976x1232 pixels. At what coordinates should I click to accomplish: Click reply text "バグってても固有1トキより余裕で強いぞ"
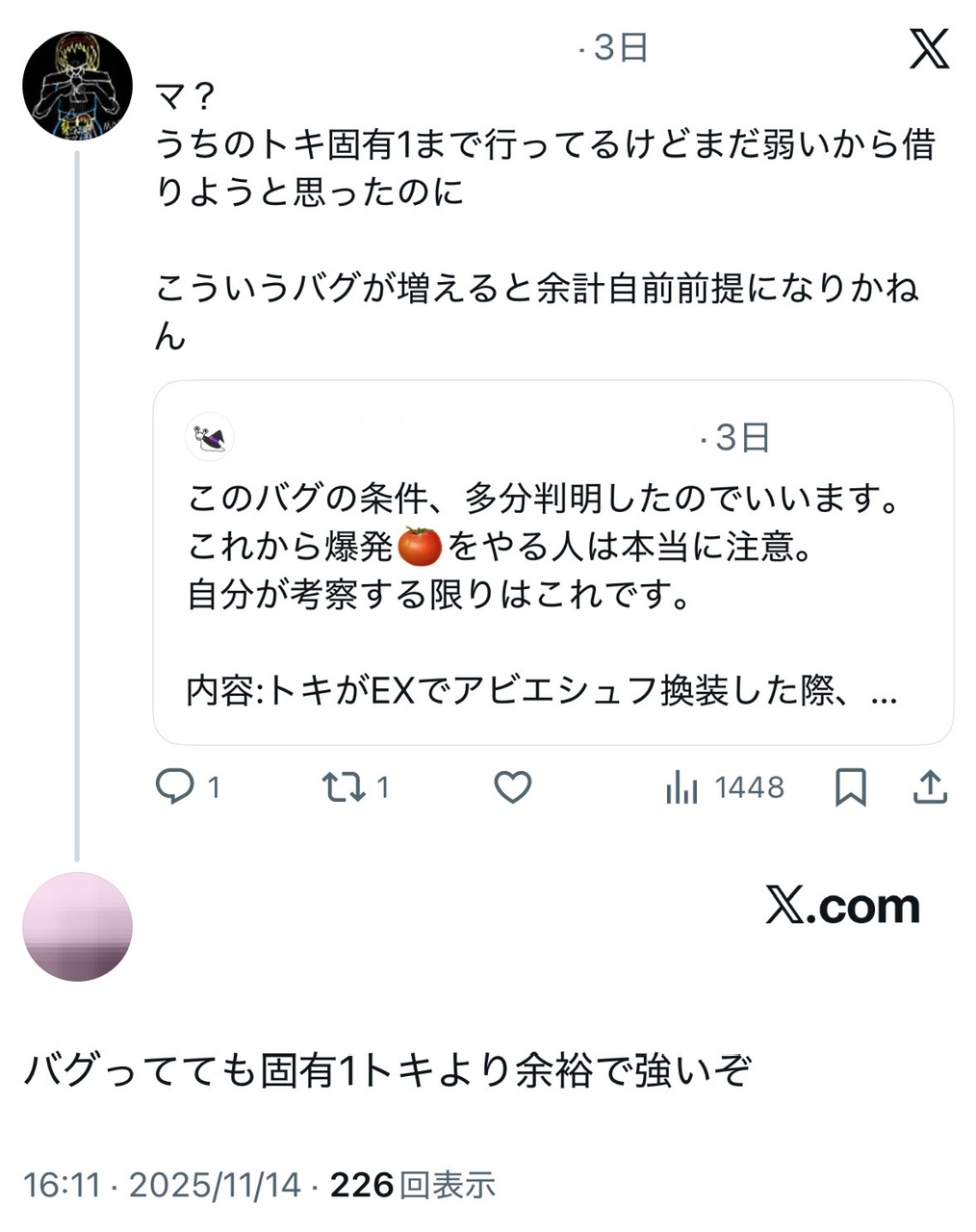pyautogui.click(x=387, y=1070)
